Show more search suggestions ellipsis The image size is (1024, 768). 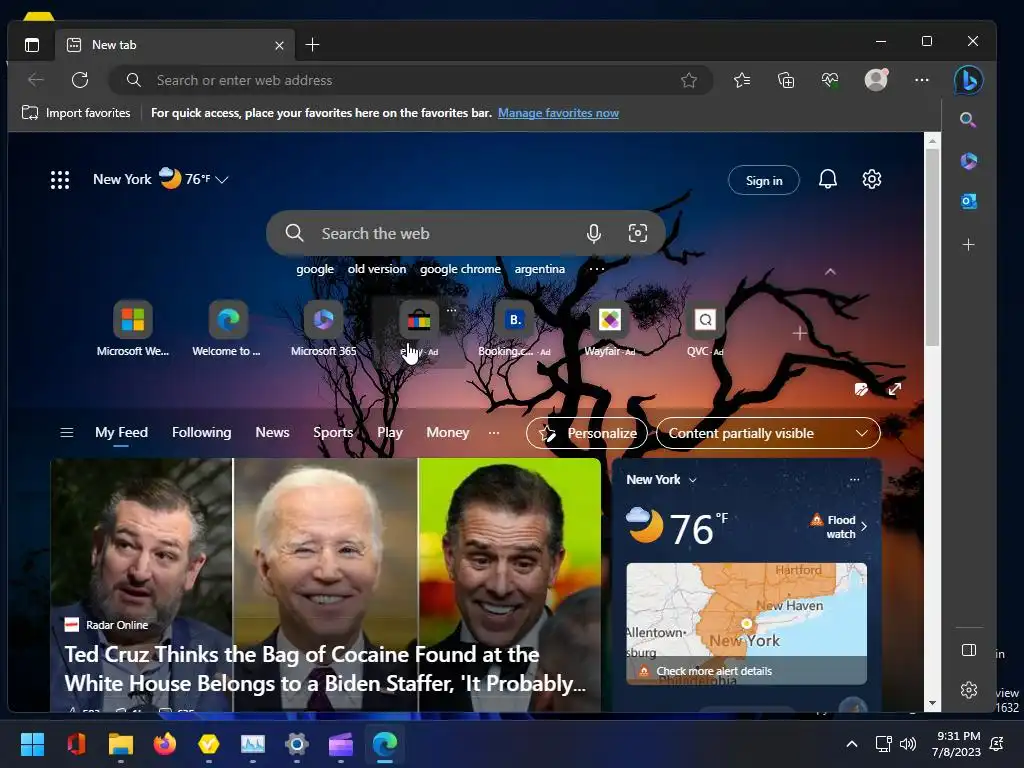pyautogui.click(x=597, y=269)
